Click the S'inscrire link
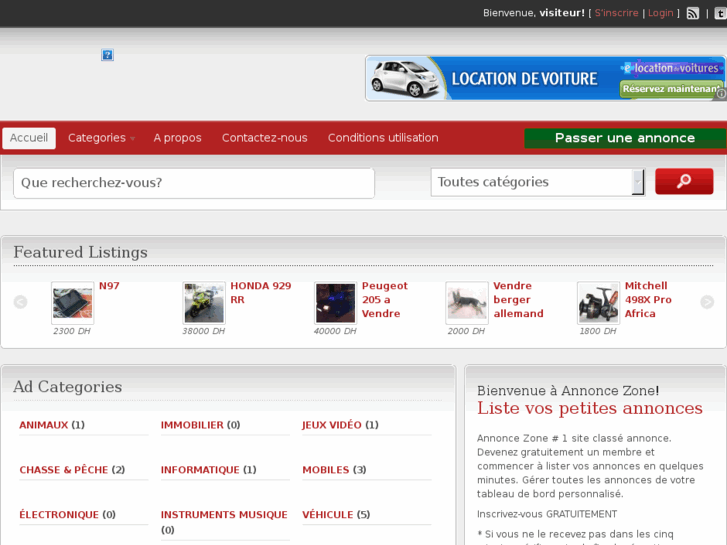Screen dimensions: 727x545 click(x=616, y=13)
